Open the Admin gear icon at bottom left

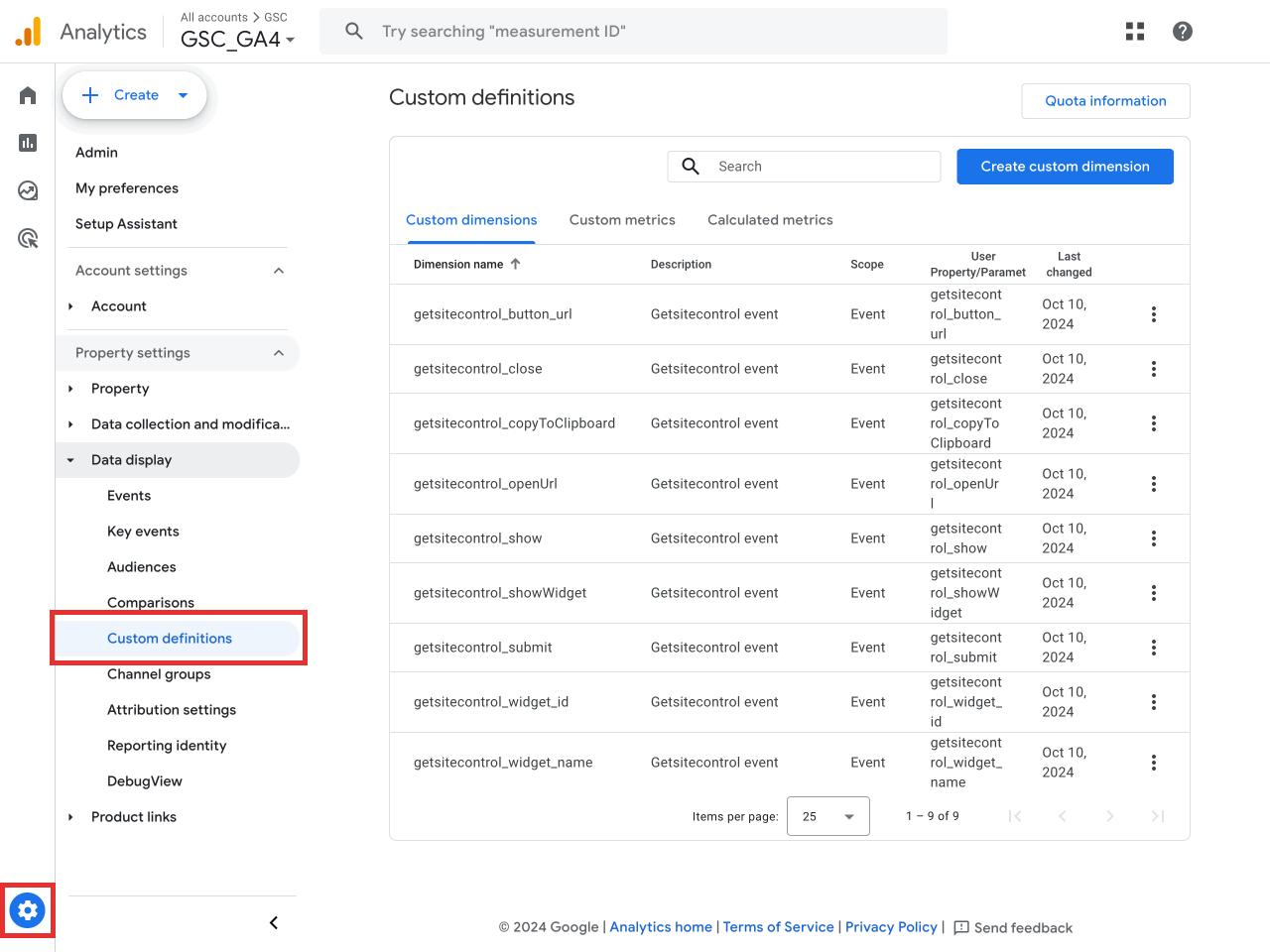27,910
